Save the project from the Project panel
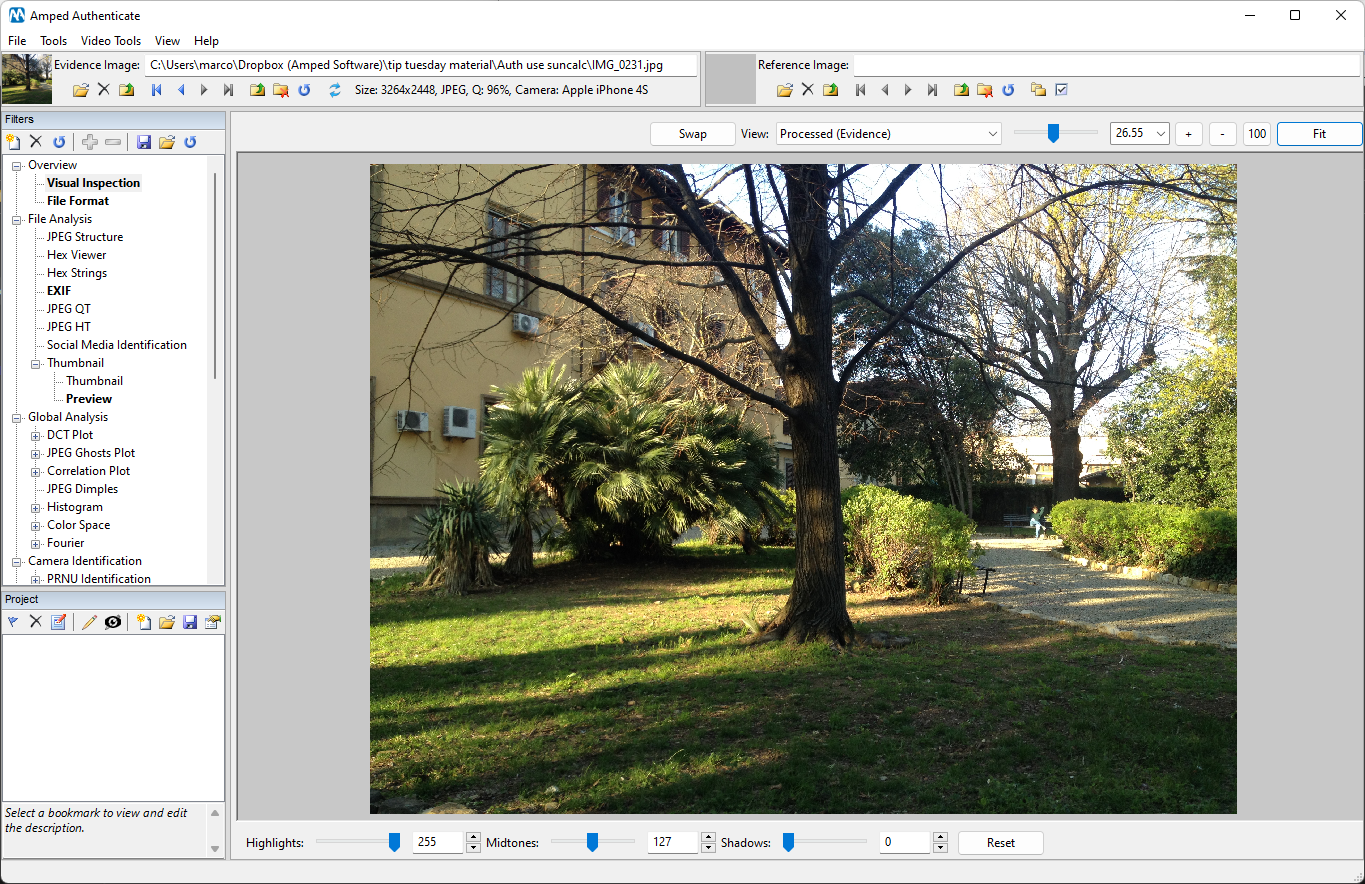 pos(190,621)
